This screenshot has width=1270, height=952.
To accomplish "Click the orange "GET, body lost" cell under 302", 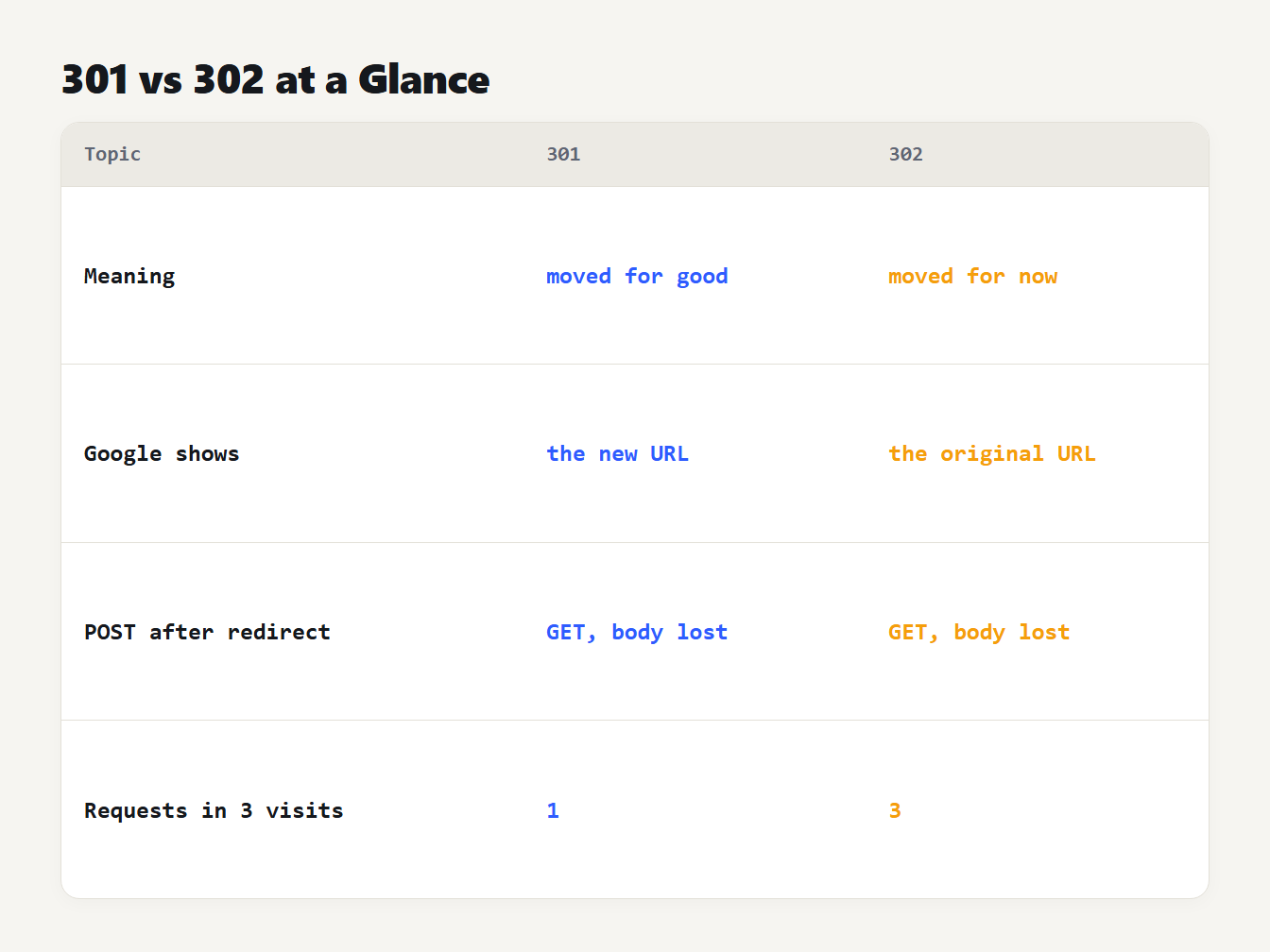I will click(979, 632).
